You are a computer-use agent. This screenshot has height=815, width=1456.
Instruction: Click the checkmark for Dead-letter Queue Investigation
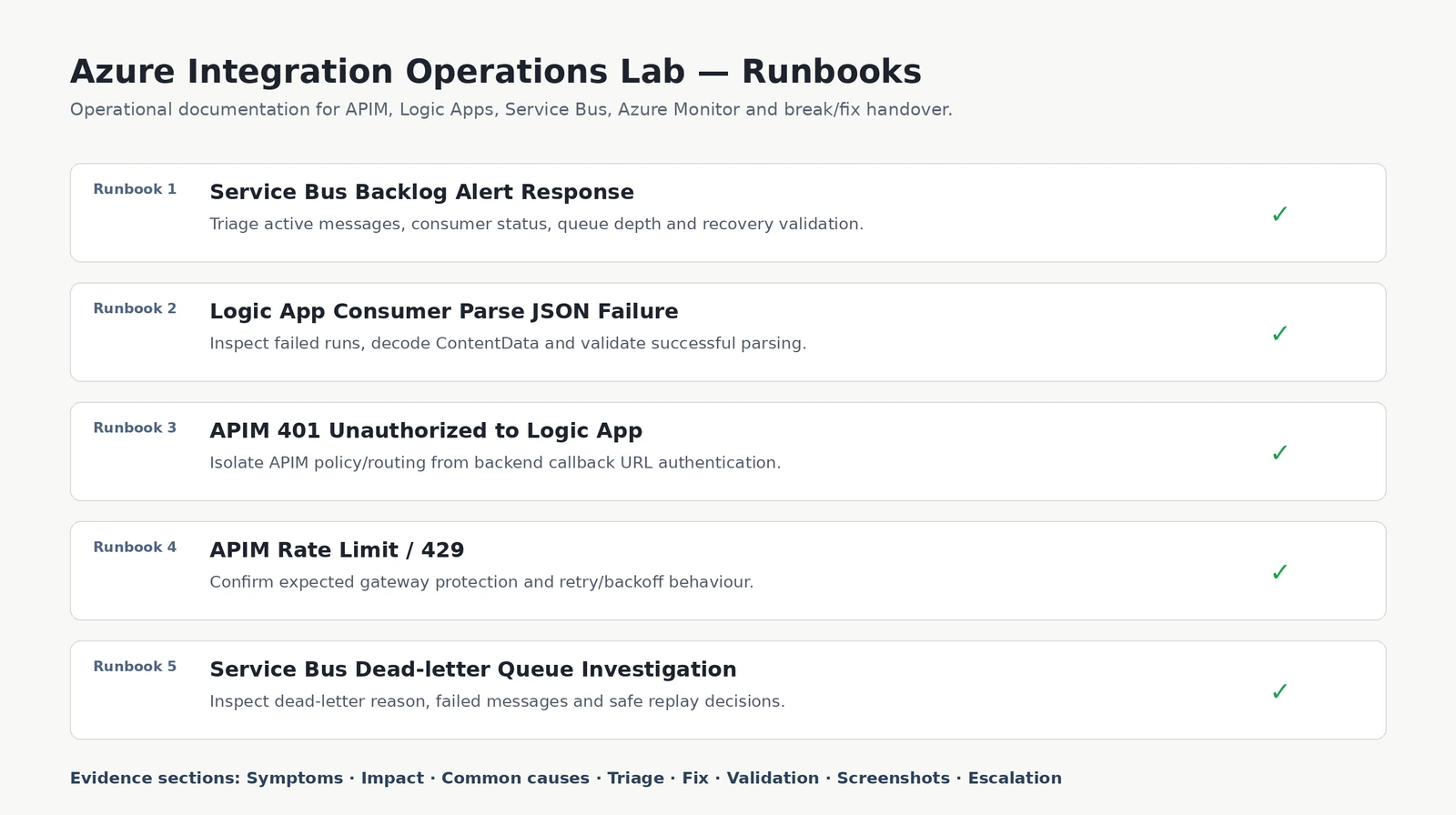click(1279, 690)
